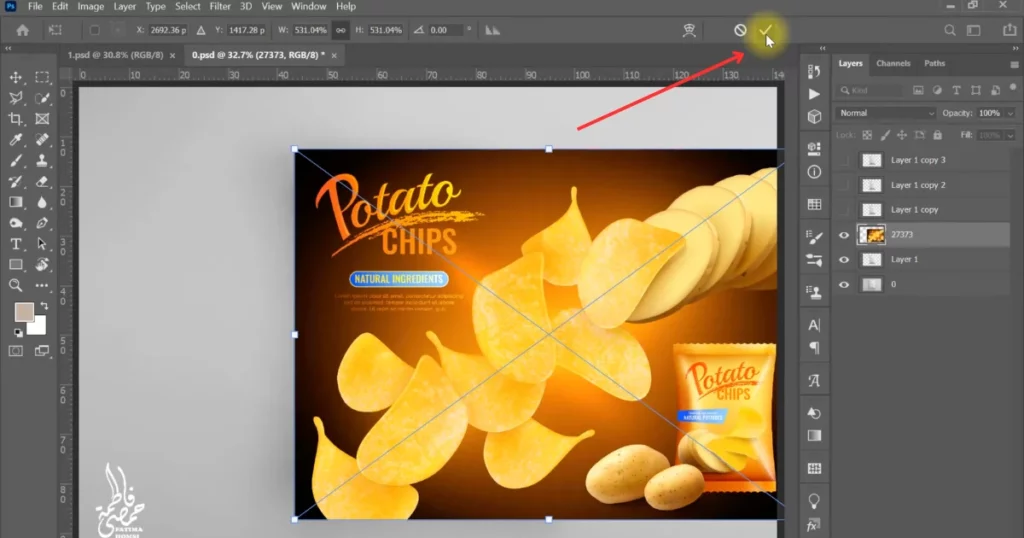This screenshot has width=1024, height=538.
Task: Open the 3D panel cube icon
Action: coord(814,117)
